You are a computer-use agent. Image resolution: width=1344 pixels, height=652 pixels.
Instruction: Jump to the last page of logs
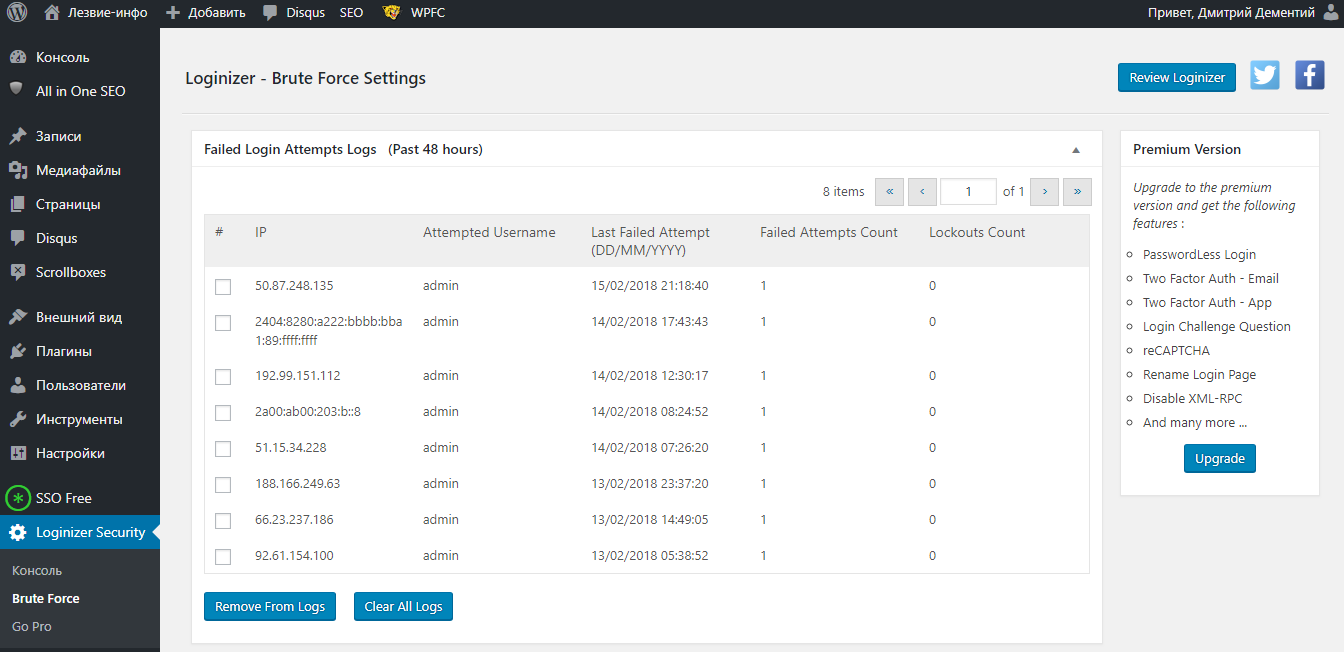point(1077,191)
